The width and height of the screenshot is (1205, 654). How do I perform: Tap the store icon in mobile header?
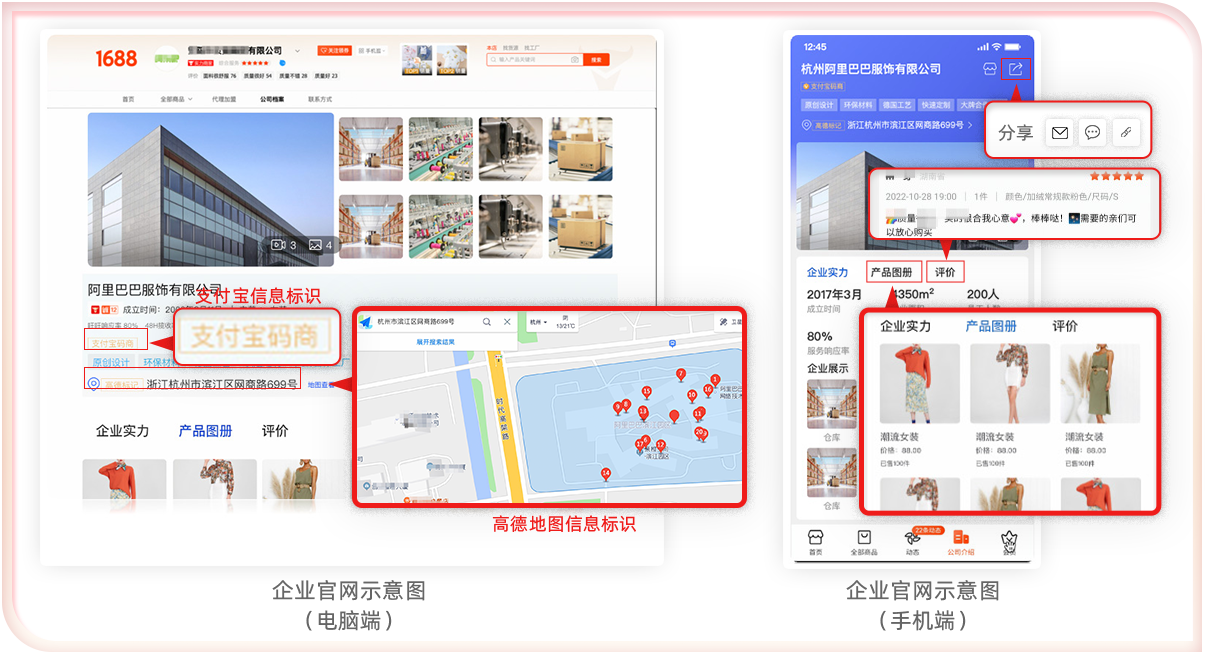(990, 69)
